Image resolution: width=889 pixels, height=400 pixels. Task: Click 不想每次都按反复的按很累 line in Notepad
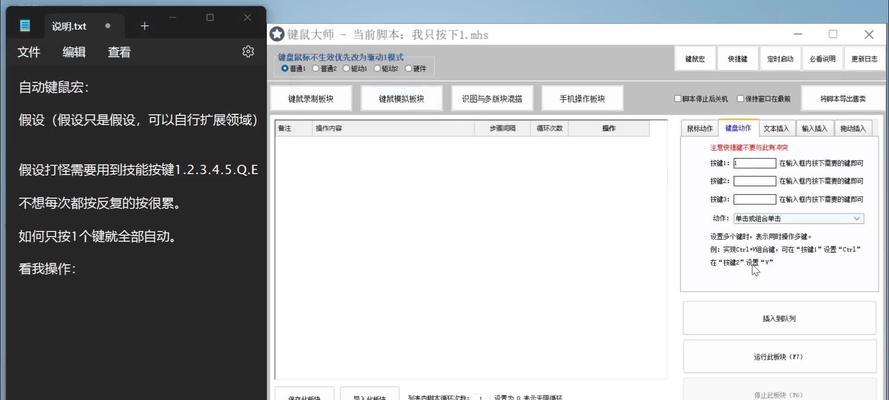tap(100, 203)
